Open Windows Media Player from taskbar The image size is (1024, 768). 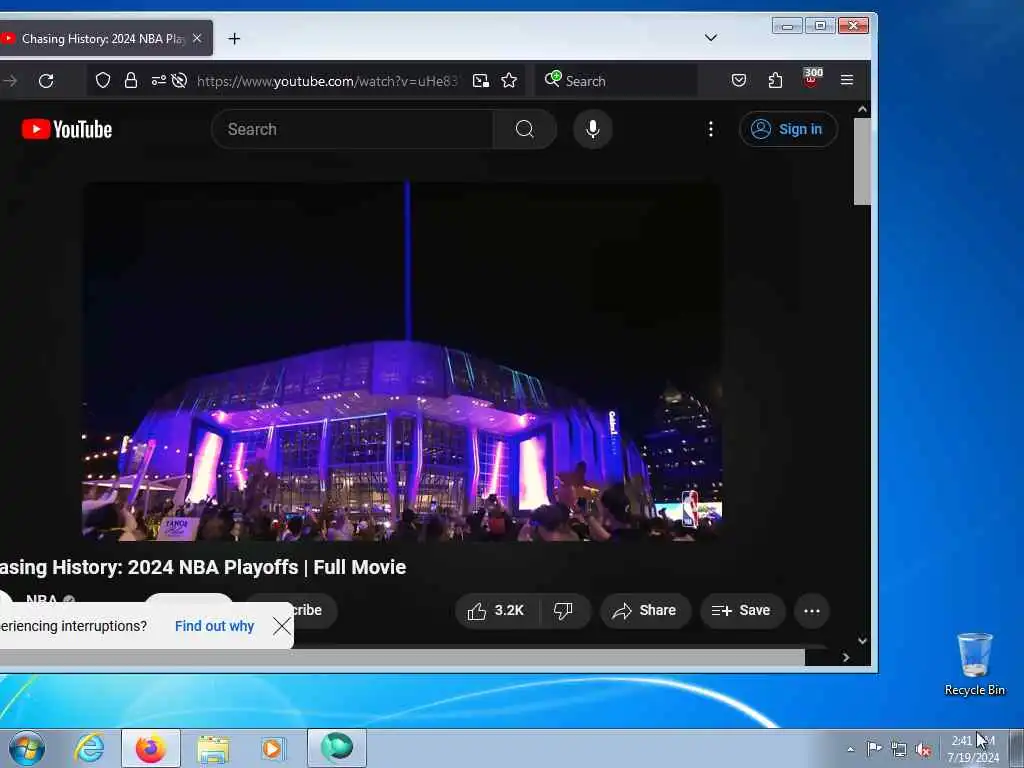273,748
